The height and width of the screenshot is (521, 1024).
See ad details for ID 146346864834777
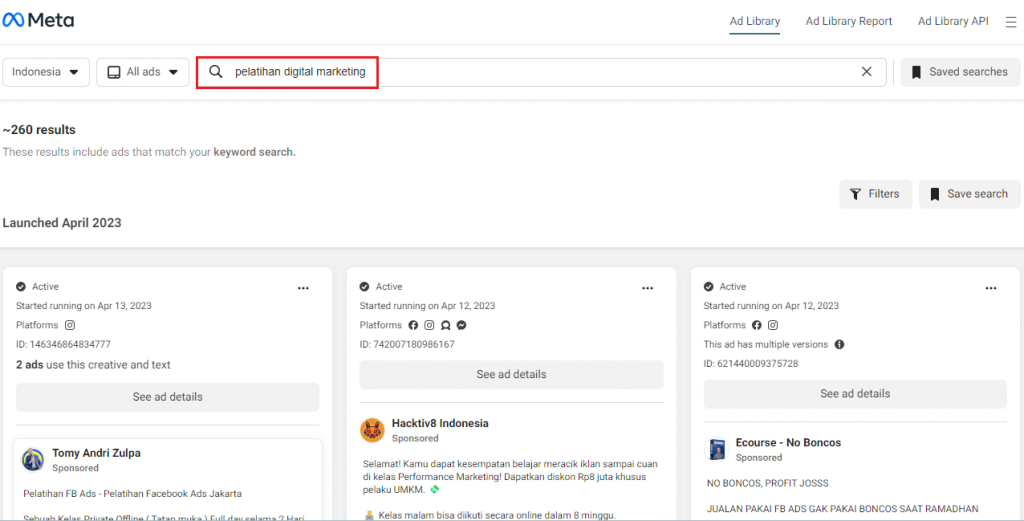pyautogui.click(x=168, y=397)
